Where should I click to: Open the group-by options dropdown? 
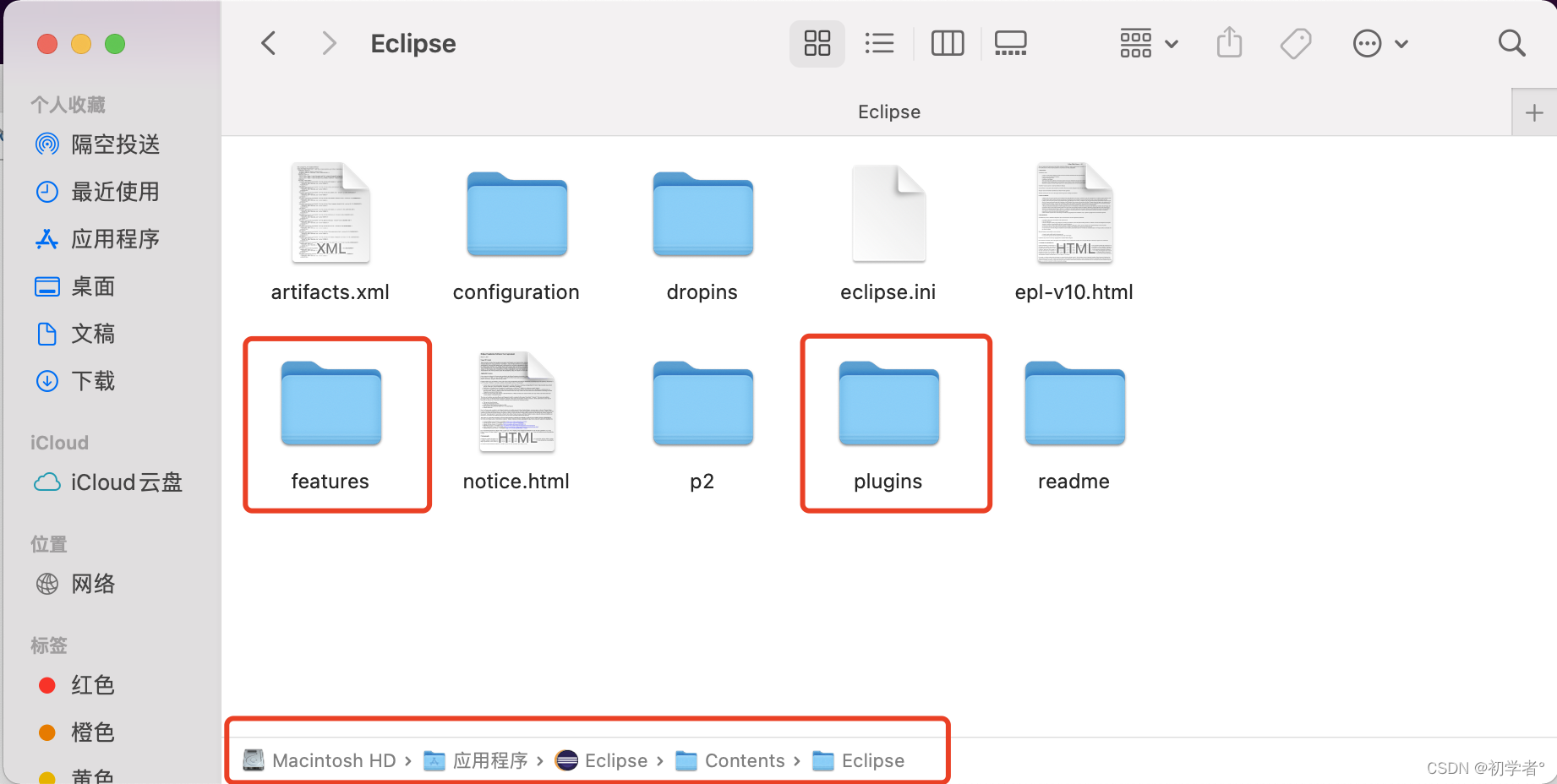coord(1149,43)
